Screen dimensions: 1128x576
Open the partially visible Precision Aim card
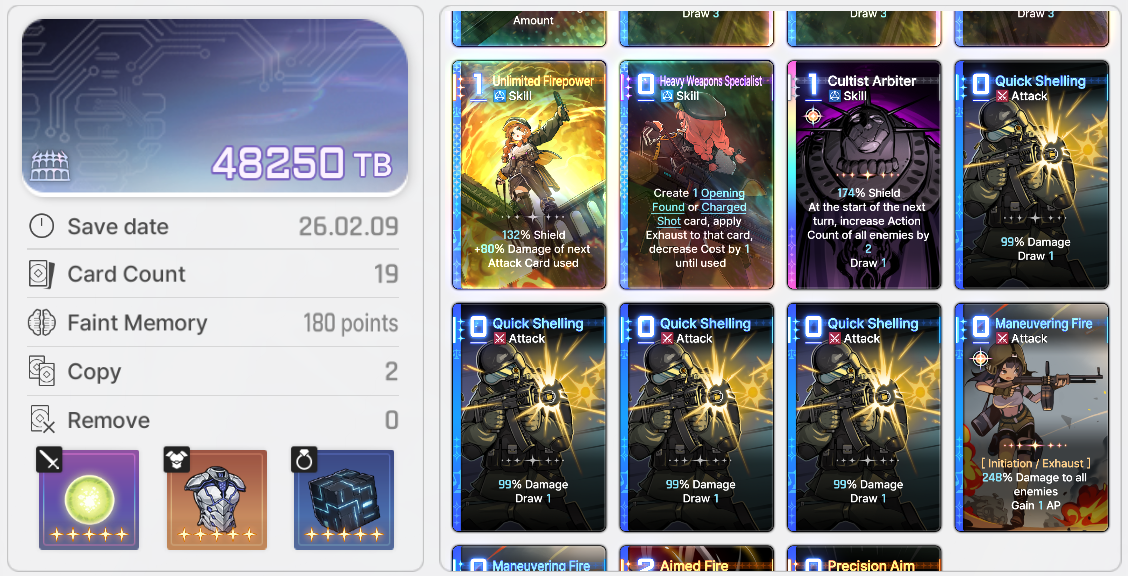coord(864,560)
